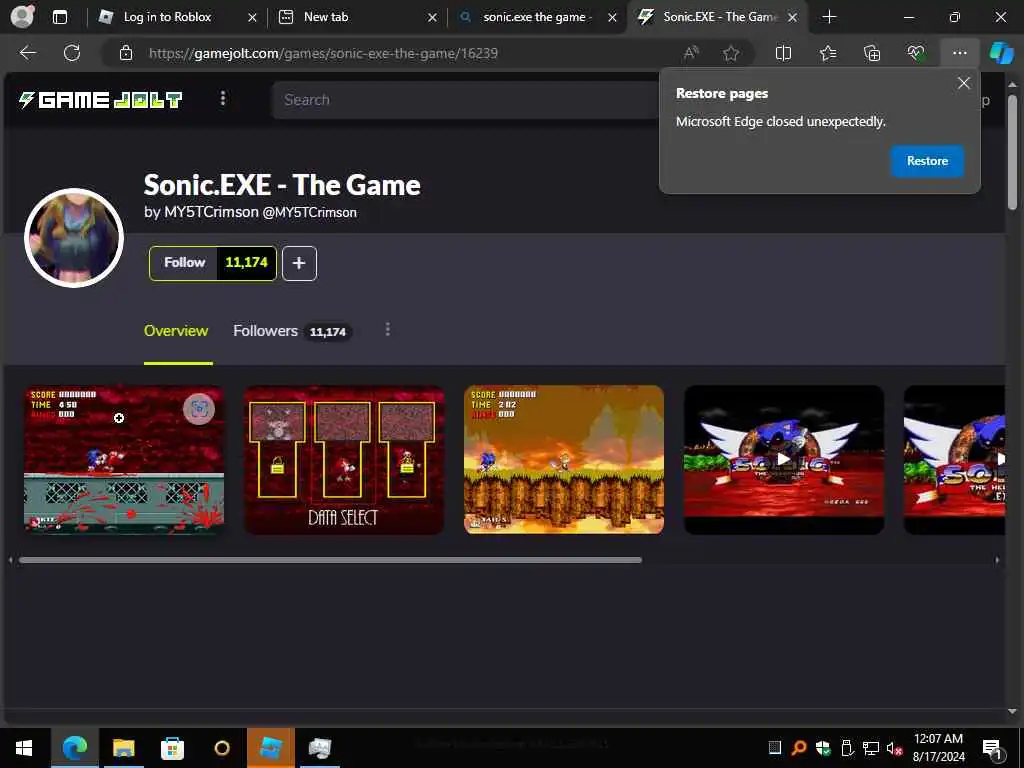View site information lock icon

[x=126, y=53]
